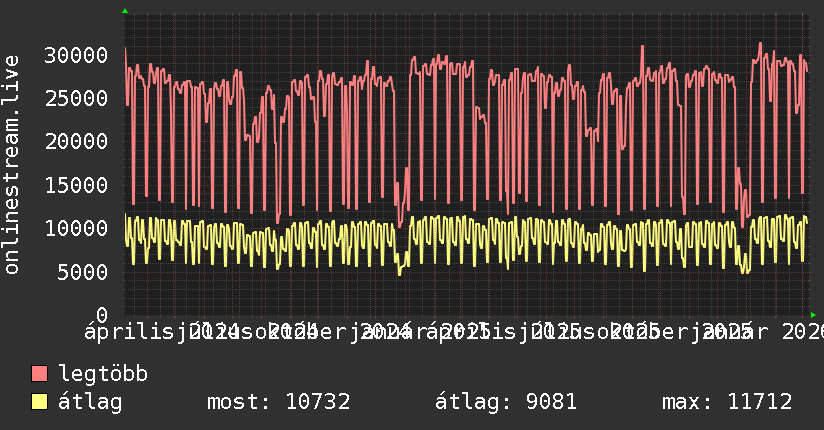Click the 2026 label ending the time axis

click(x=802, y=332)
